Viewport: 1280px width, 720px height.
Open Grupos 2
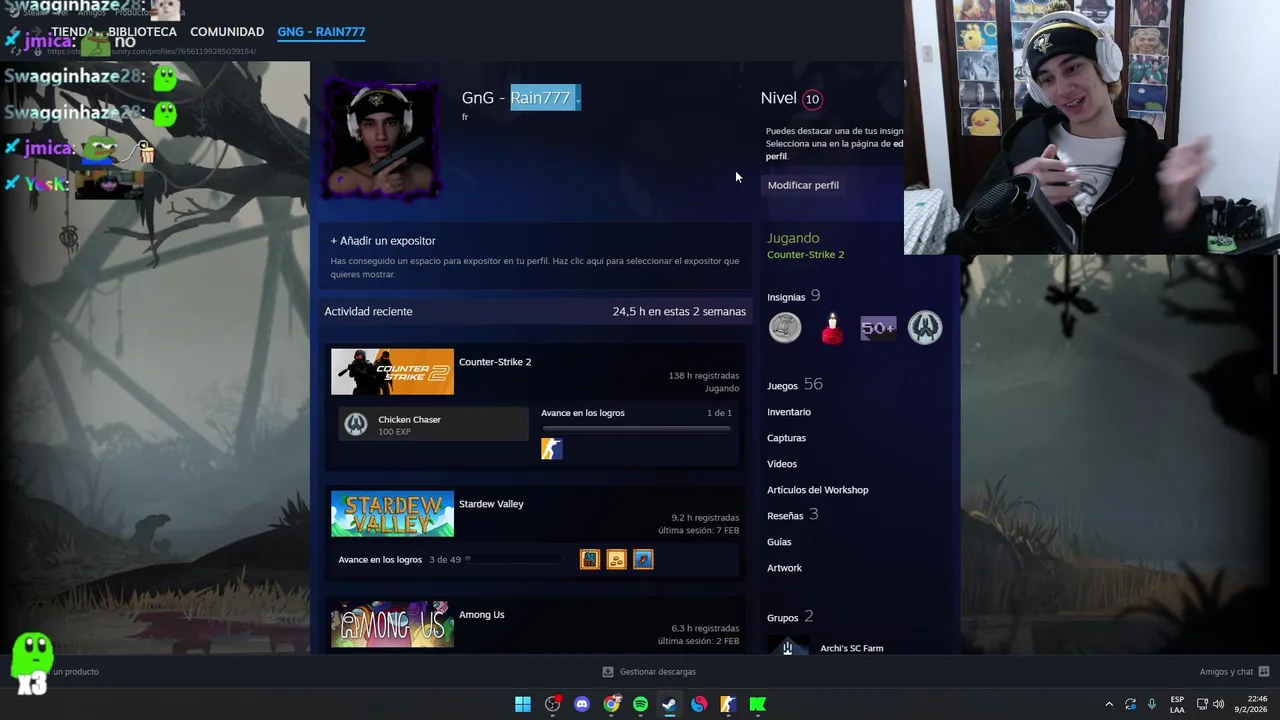point(789,617)
